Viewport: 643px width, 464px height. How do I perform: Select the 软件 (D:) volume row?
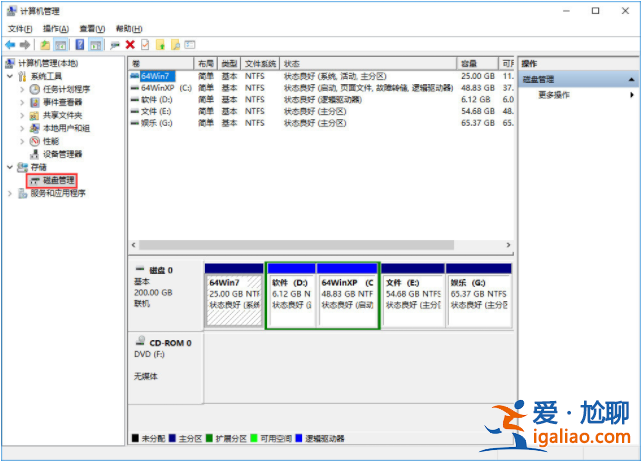[322, 100]
